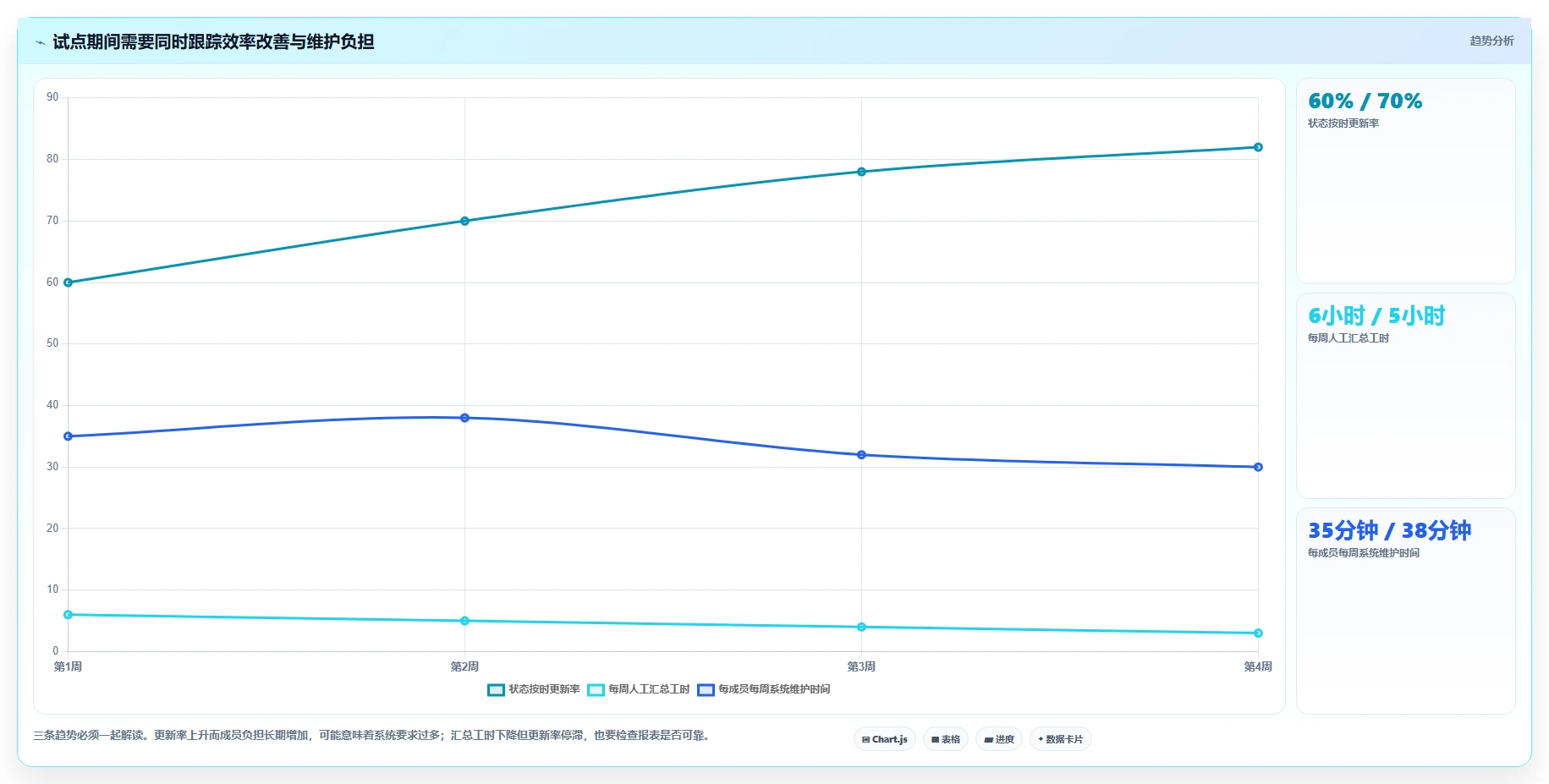Click the Chart.js chip
The image size is (1549, 784).
point(885,739)
